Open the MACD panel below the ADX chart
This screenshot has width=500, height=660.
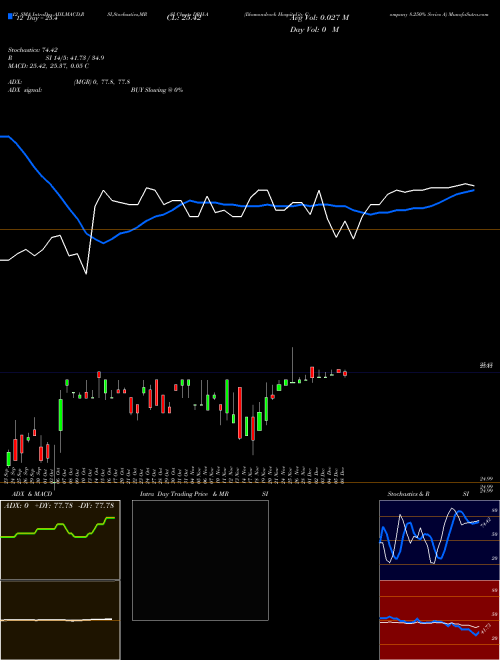(x=60, y=620)
